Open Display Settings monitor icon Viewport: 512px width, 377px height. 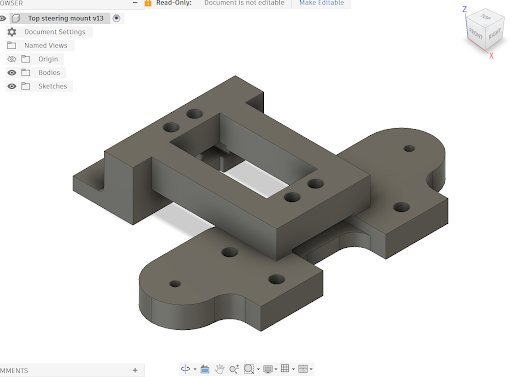[268, 369]
